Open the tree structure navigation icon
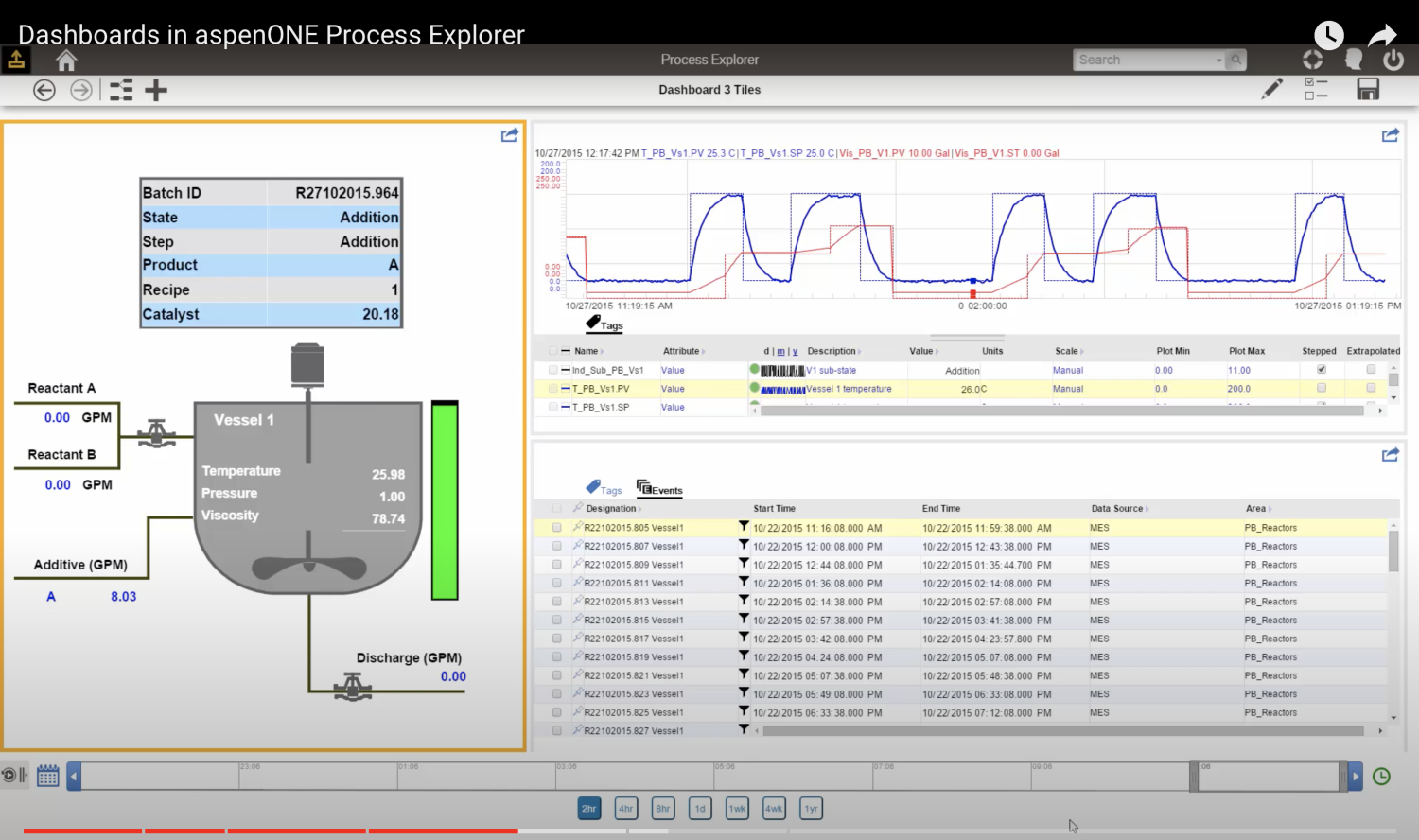Viewport: 1419px width, 840px height. click(121, 90)
